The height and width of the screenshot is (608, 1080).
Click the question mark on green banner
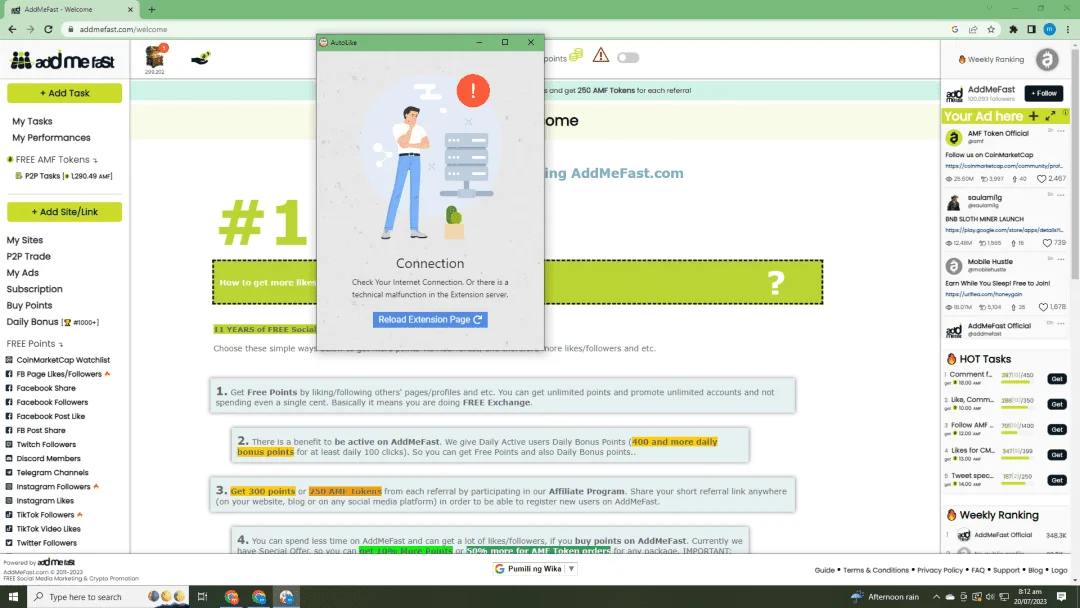pyautogui.click(x=776, y=282)
